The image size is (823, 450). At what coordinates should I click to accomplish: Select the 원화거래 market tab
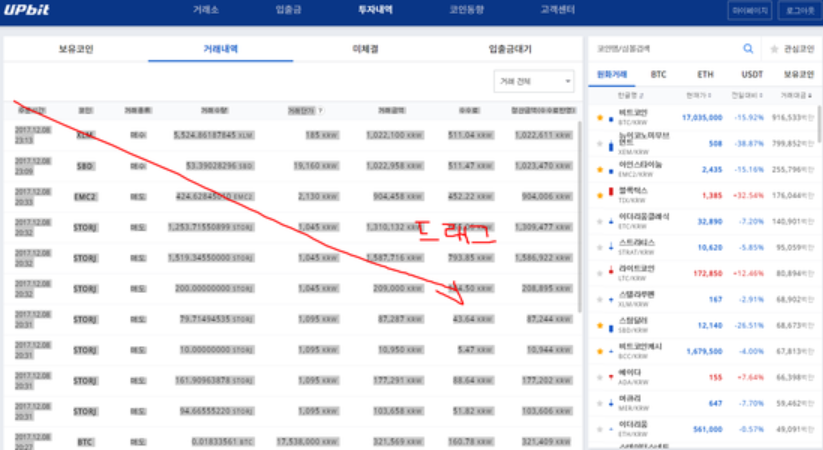(x=612, y=75)
